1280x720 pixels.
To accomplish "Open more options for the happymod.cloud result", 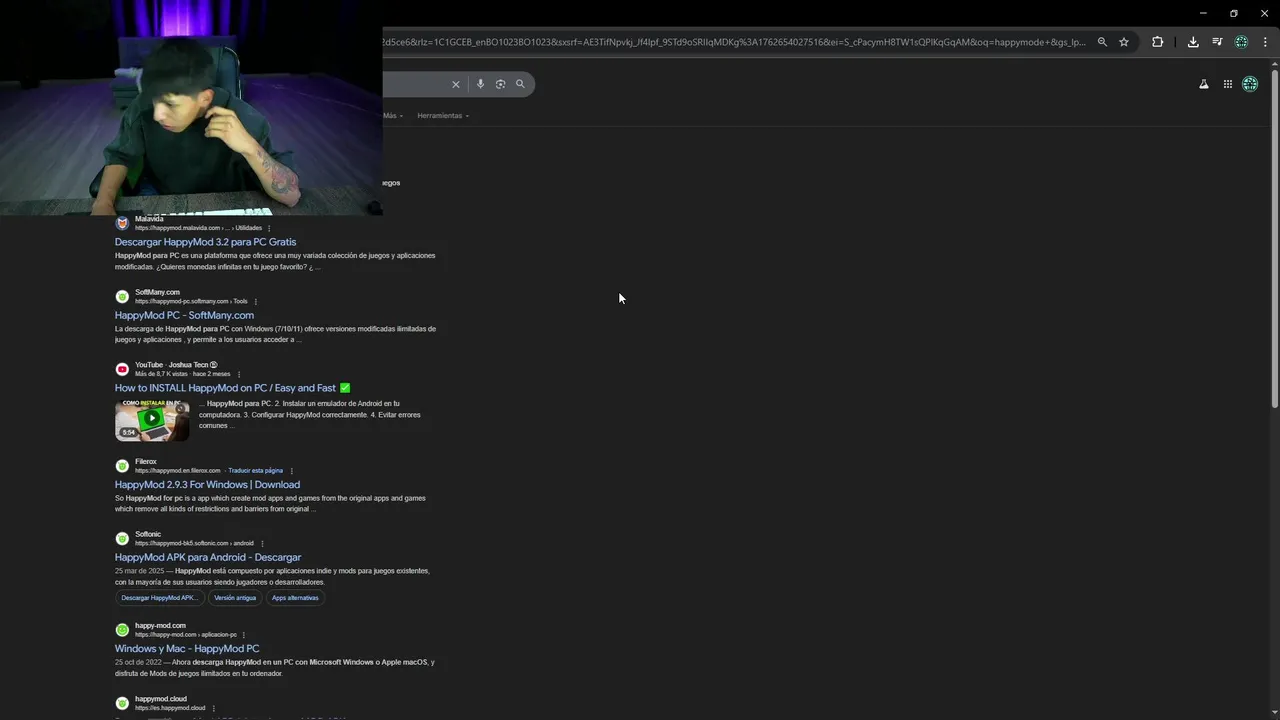I will click(213, 708).
